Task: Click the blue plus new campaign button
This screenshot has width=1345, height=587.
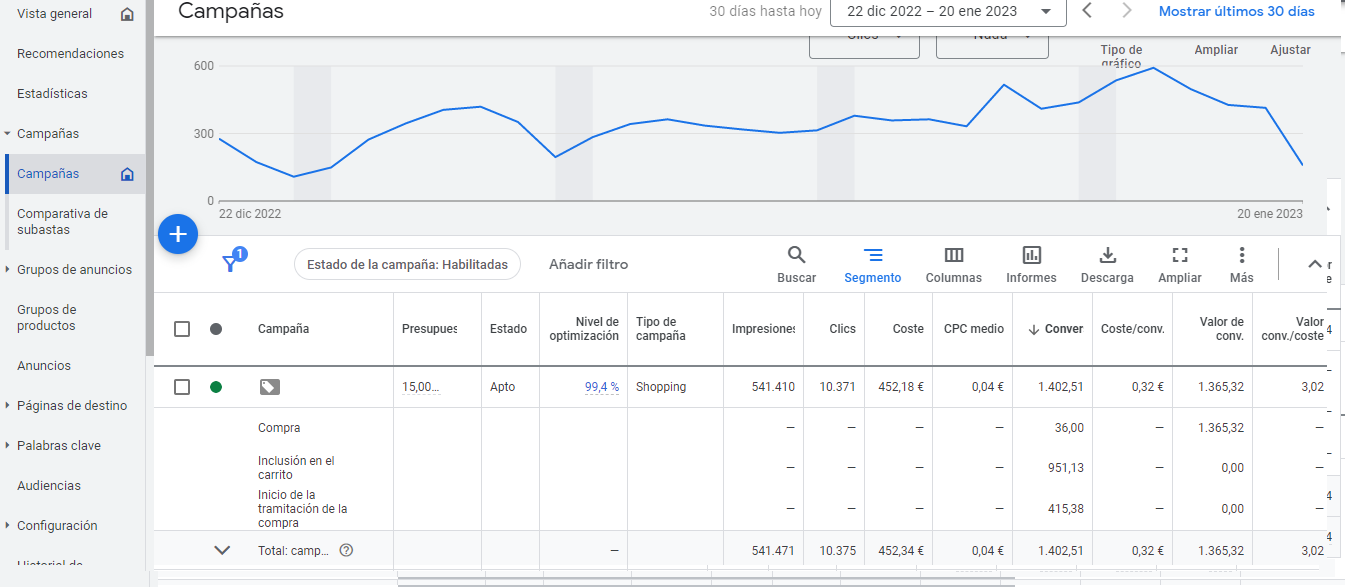Action: [x=178, y=234]
